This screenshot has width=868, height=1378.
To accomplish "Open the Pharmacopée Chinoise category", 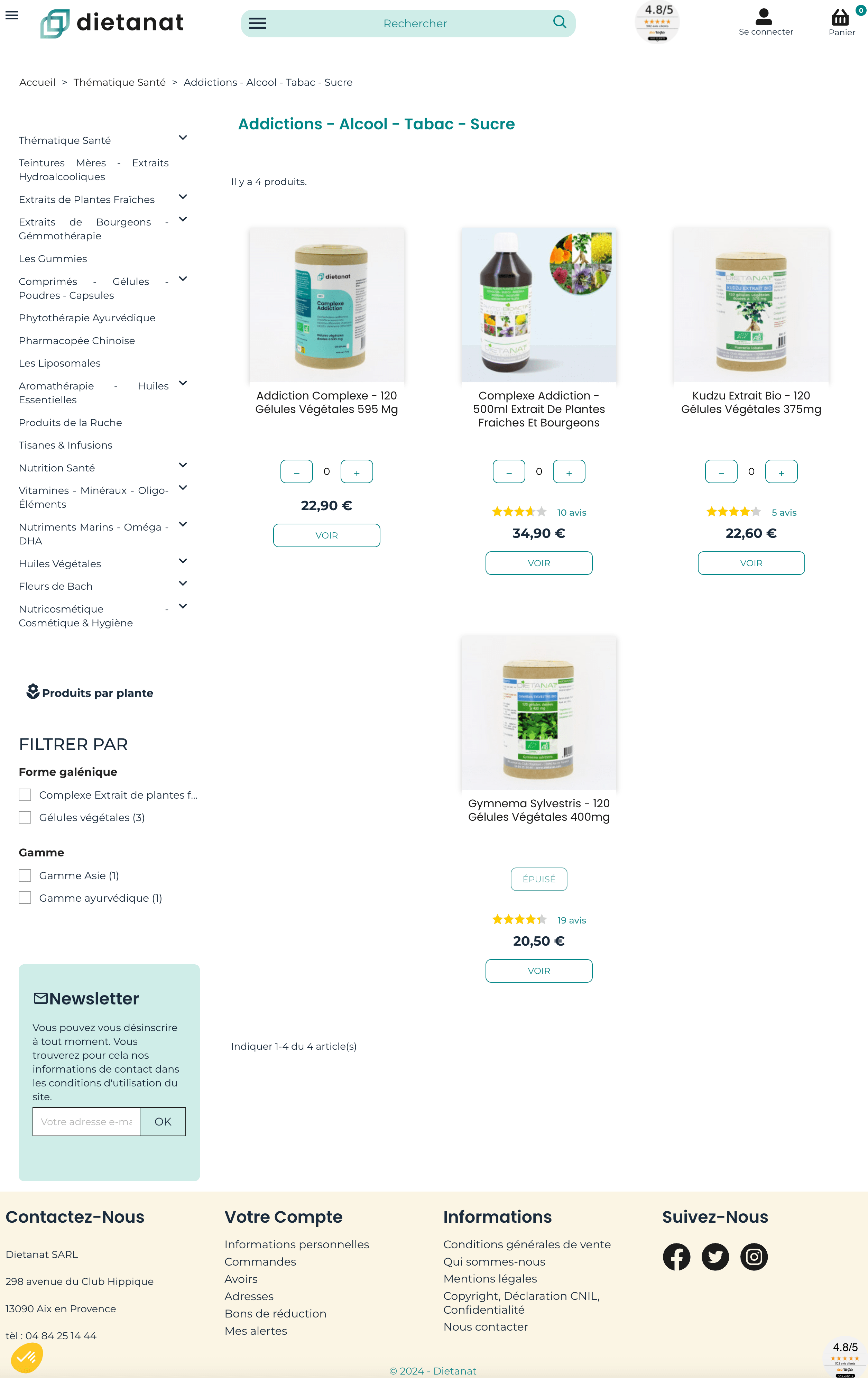I will (x=77, y=340).
